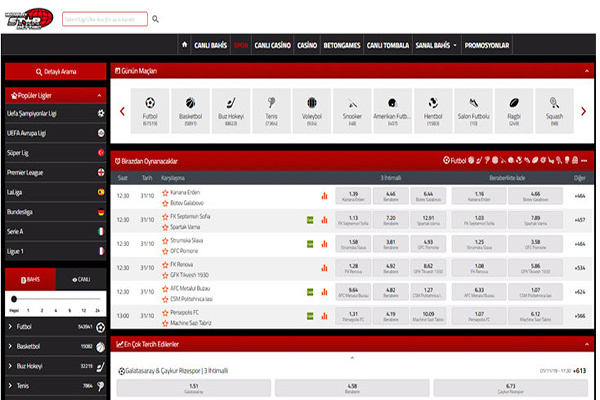600x400 pixels.
Task: Expand the Futbol category in sidebar
Action: tap(11, 326)
